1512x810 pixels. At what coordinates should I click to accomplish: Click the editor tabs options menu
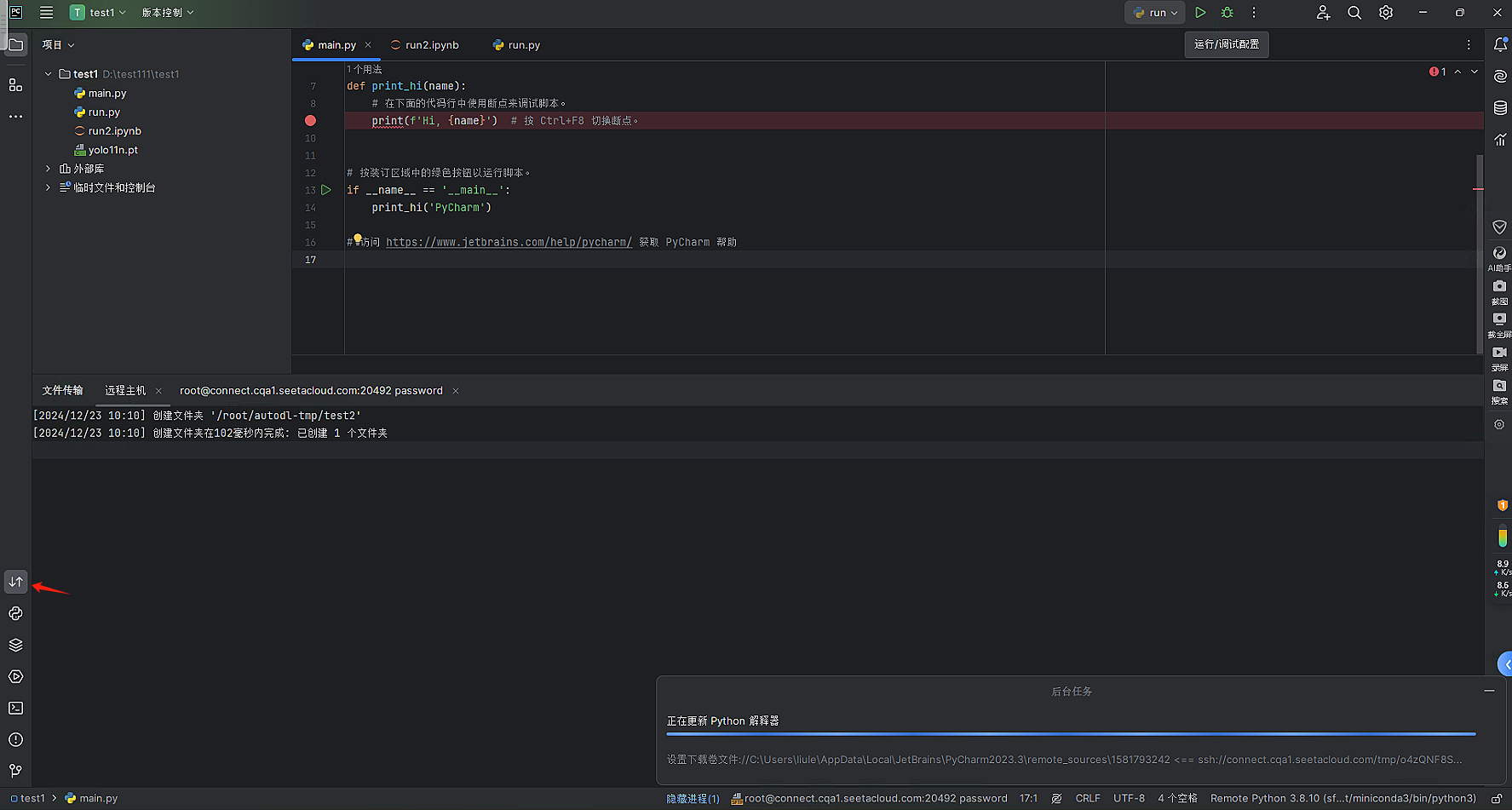(1469, 44)
